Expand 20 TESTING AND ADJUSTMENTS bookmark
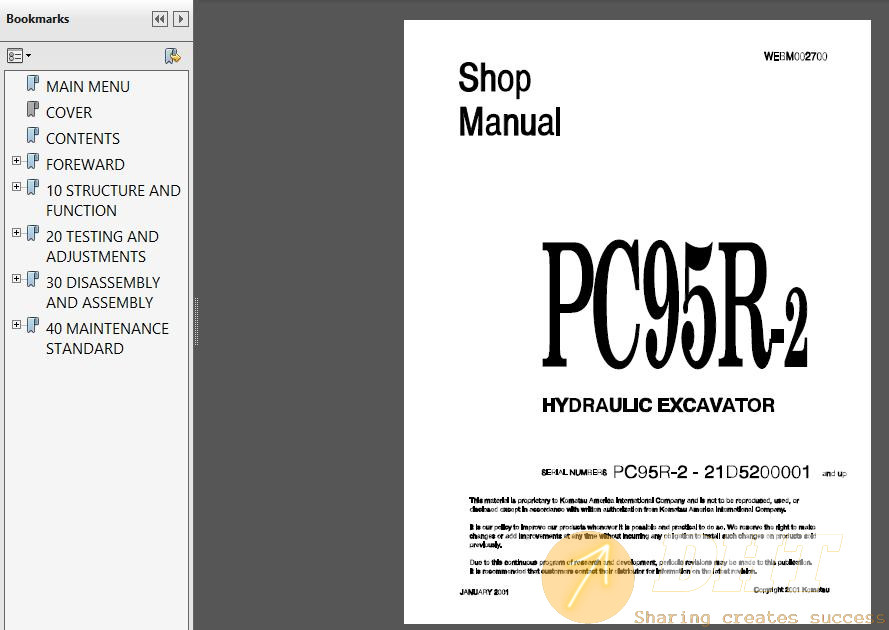This screenshot has width=889, height=630. pyautogui.click(x=16, y=232)
